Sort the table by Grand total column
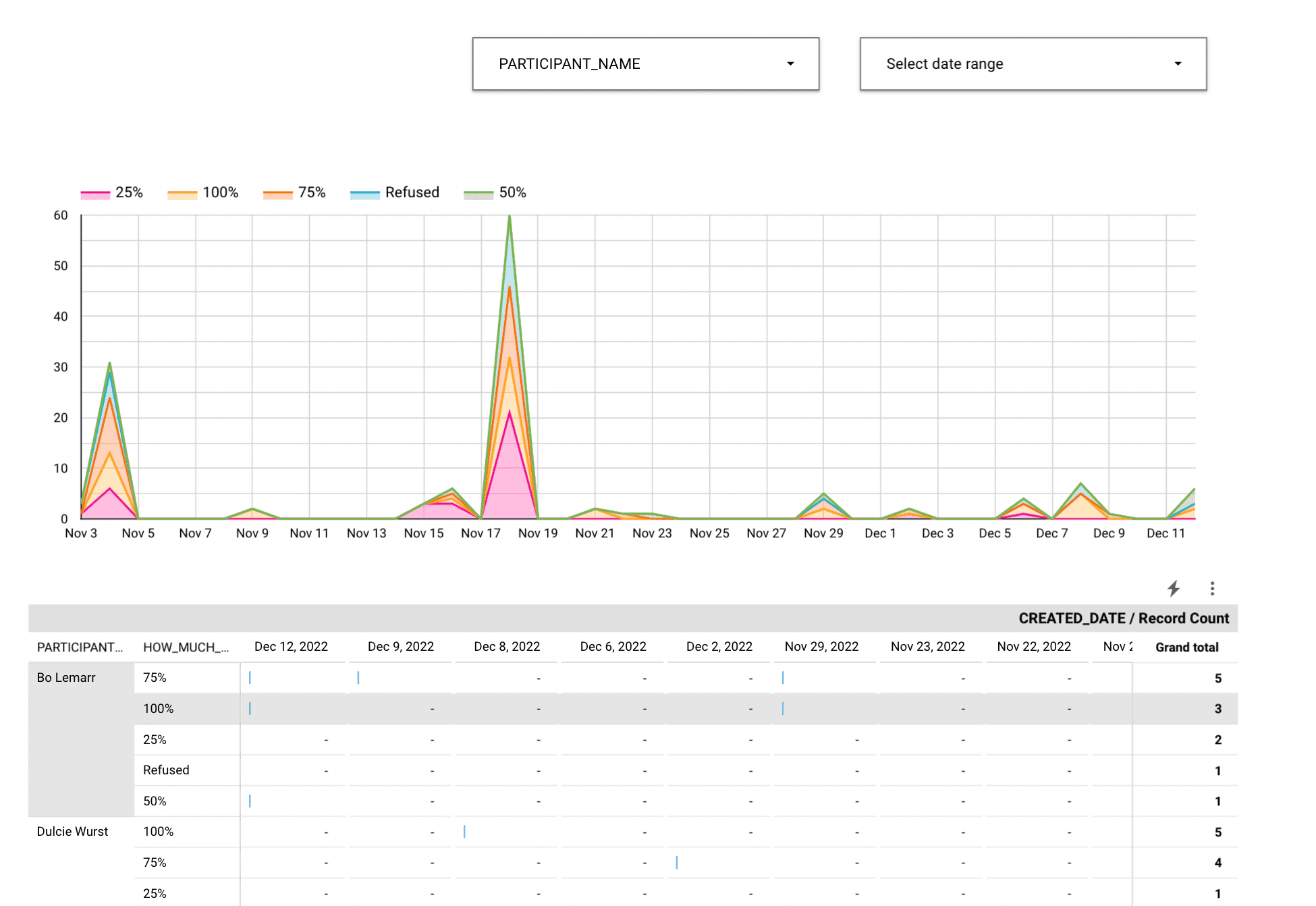Screen dimensions: 1316x906 [1186, 646]
